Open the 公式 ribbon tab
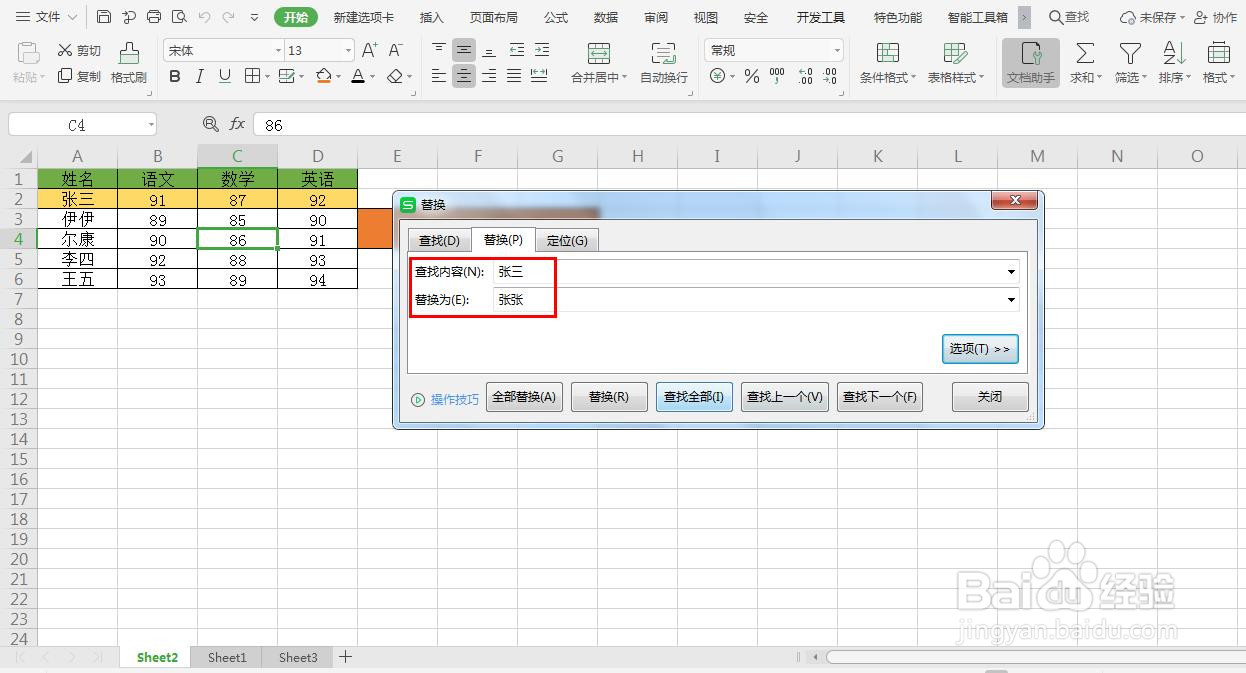 coord(556,18)
